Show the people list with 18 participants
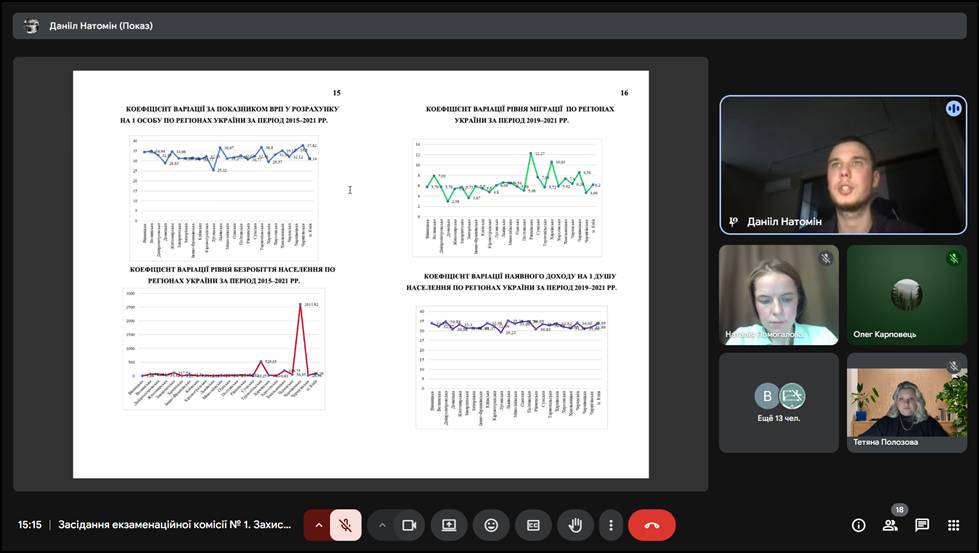The image size is (979, 553). [x=890, y=525]
